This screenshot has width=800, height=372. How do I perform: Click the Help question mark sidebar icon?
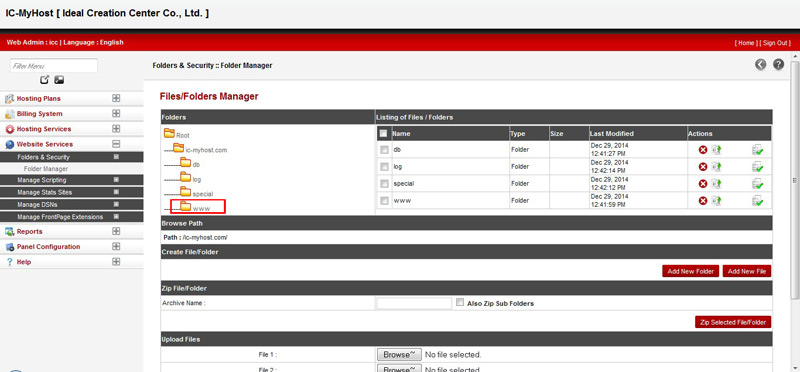[x=9, y=262]
